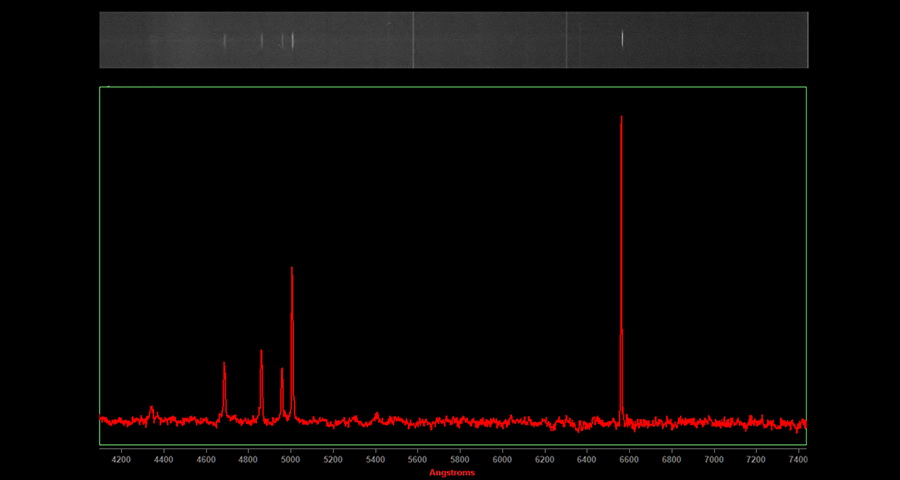Click the Angstroms axis title

pyautogui.click(x=452, y=473)
